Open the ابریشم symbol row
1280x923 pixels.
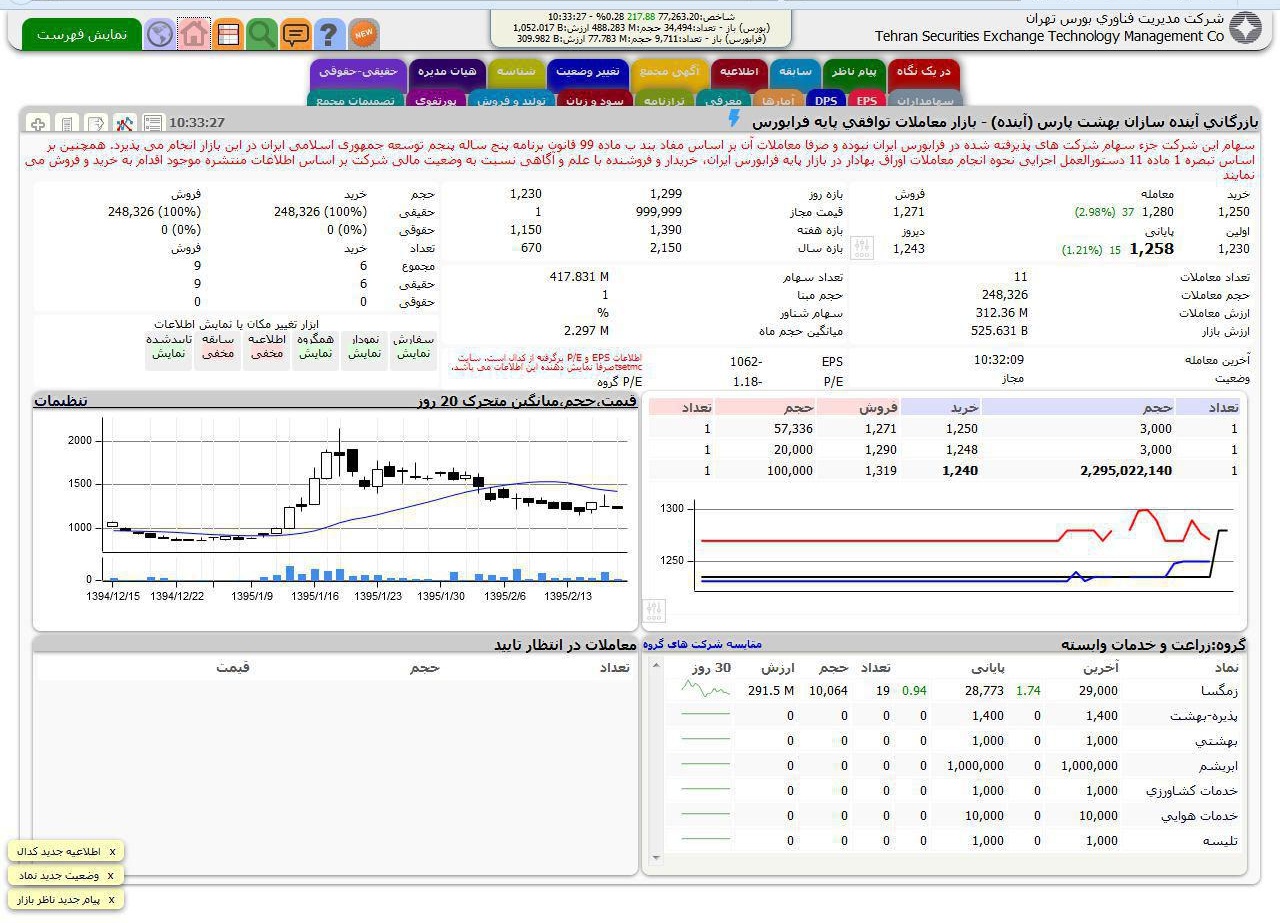coord(955,766)
